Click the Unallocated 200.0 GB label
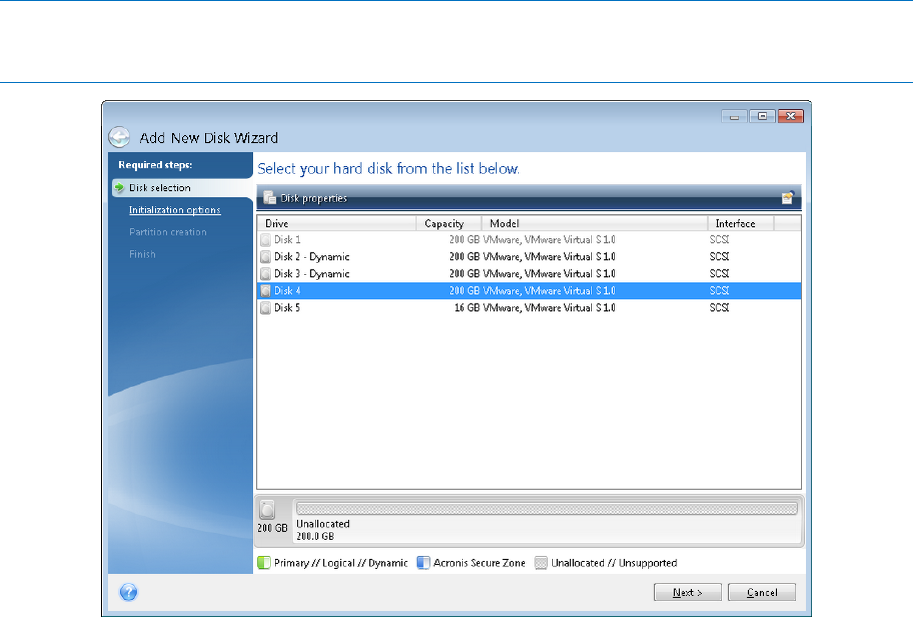The height and width of the screenshot is (617, 913). [x=323, y=530]
